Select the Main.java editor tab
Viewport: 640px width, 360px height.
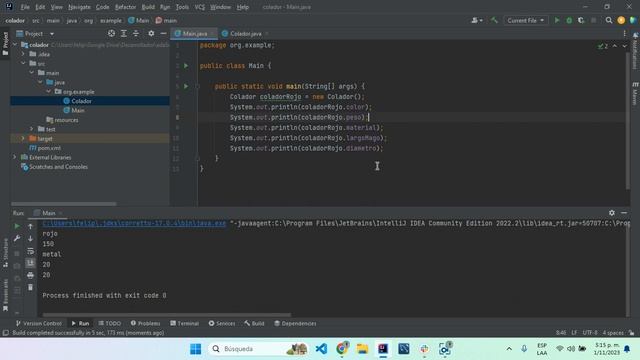[195, 33]
